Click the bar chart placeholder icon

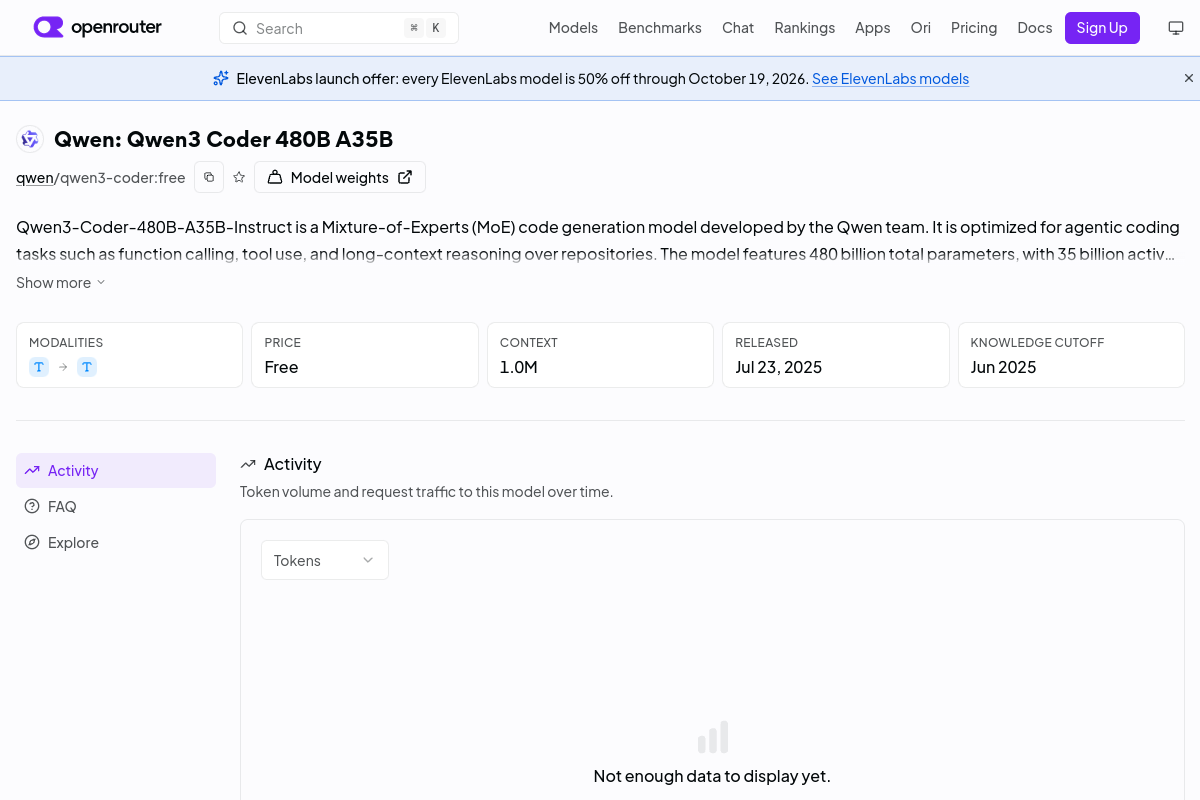(713, 737)
